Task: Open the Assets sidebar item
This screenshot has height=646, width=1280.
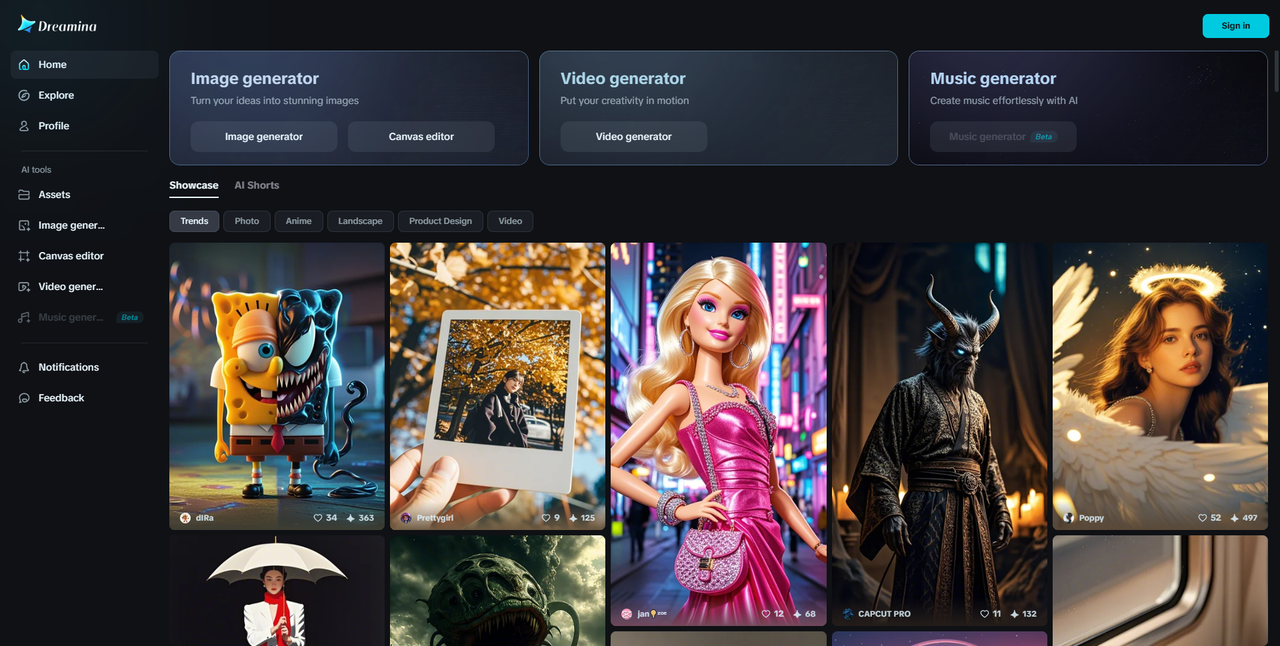Action: [x=84, y=195]
